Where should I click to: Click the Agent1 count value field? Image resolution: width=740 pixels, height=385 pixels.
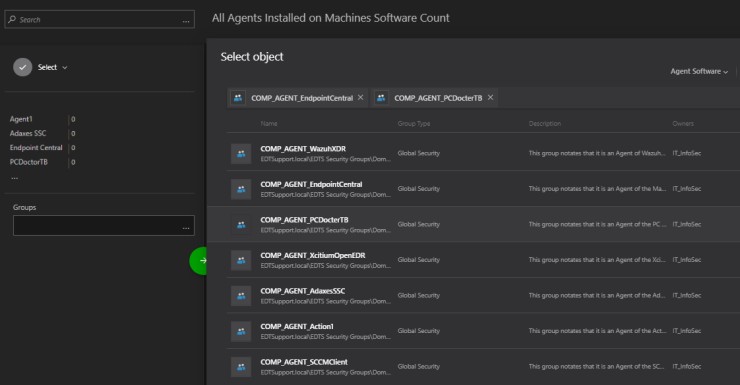(x=73, y=119)
